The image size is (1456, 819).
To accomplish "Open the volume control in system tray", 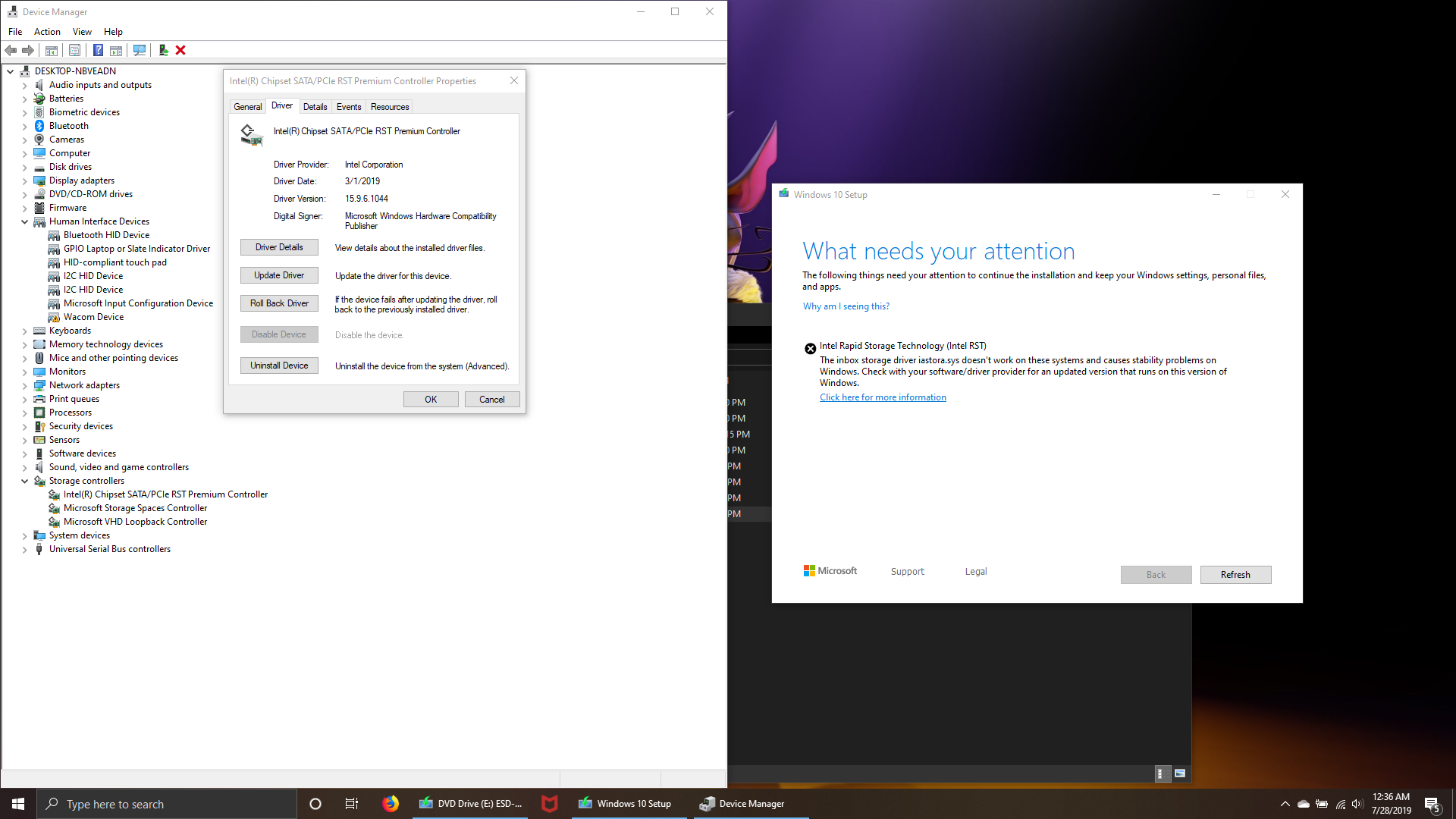I will coord(1357,804).
